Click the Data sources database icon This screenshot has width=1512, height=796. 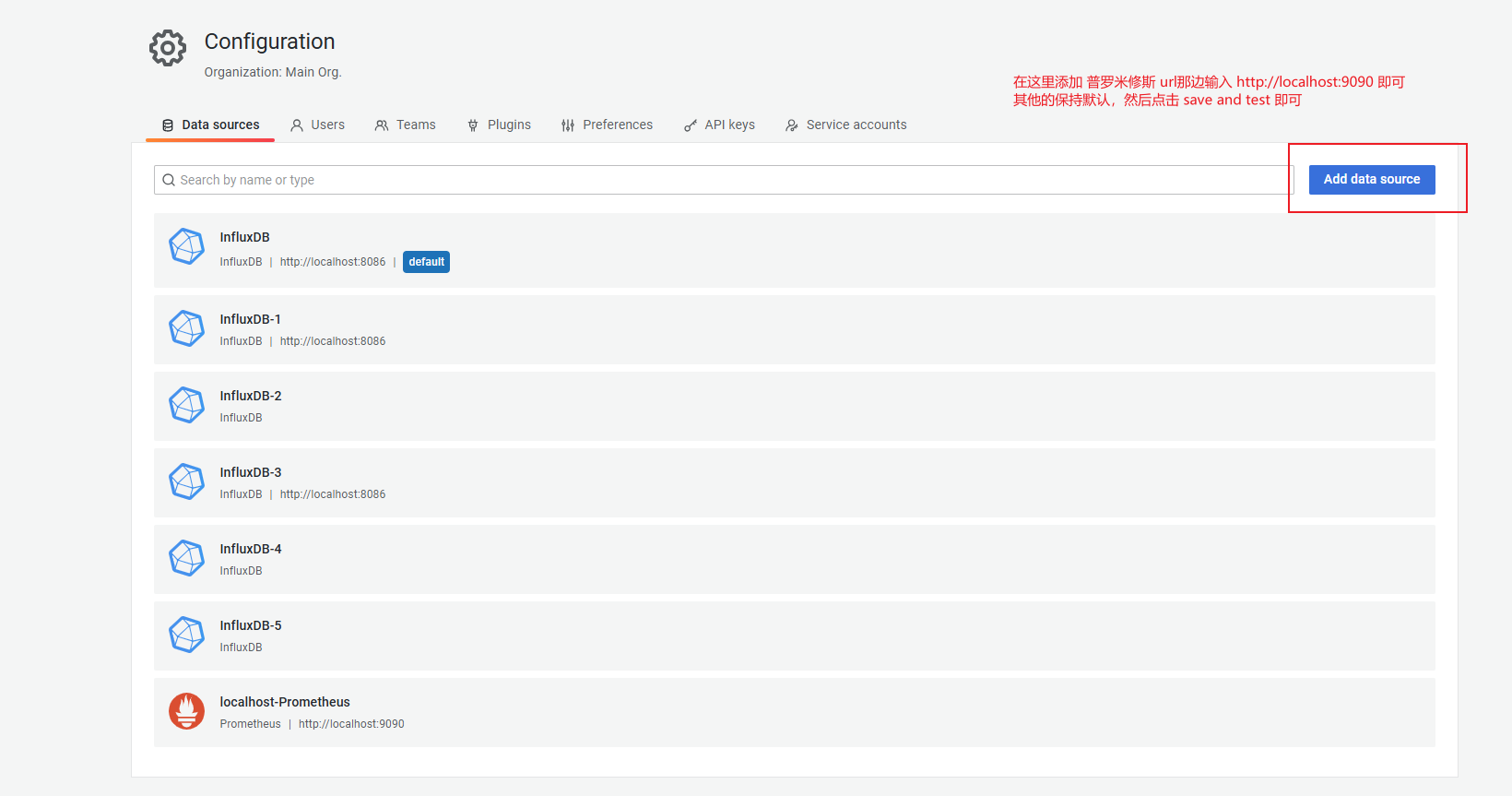(x=168, y=125)
